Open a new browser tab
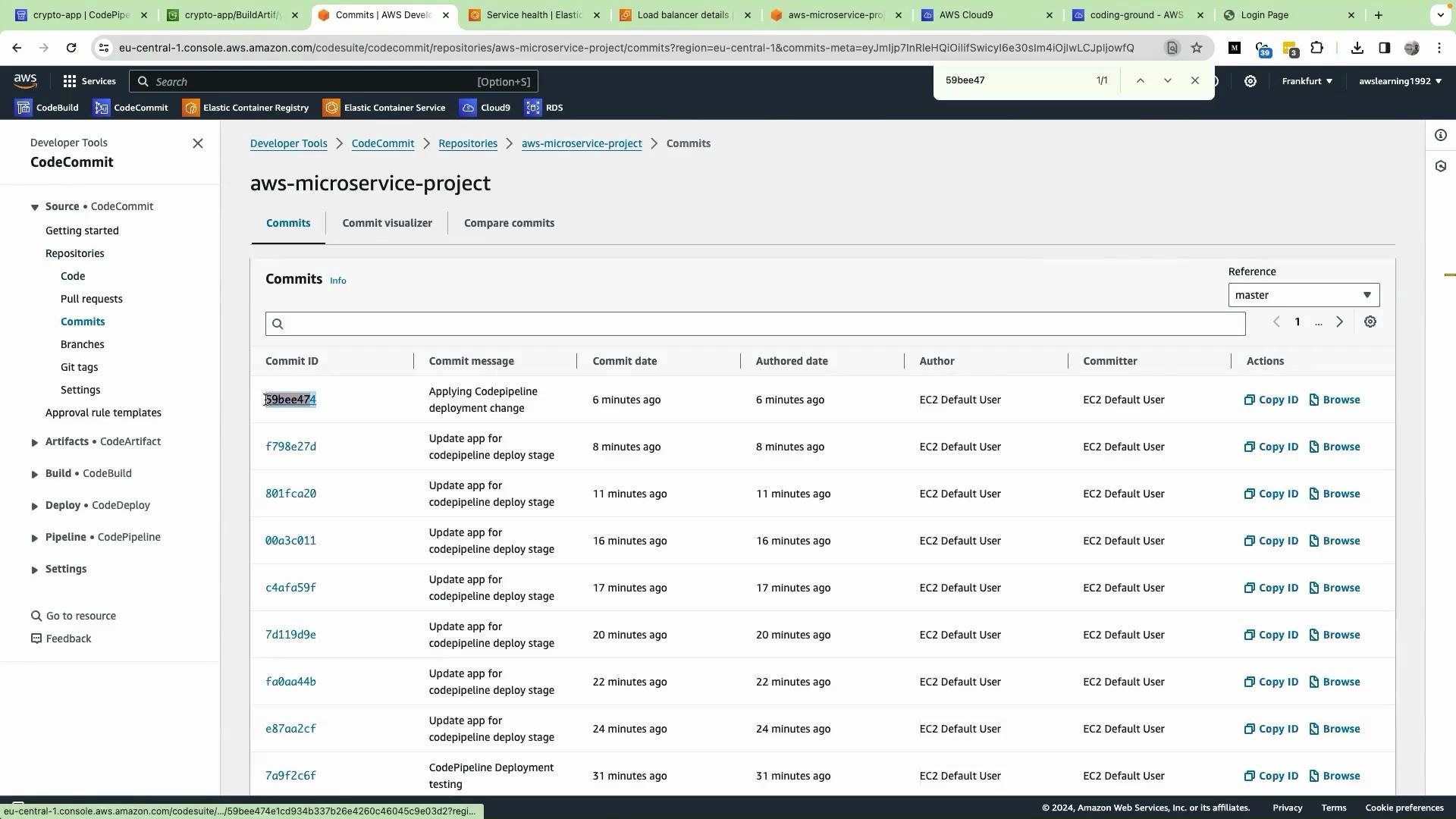The width and height of the screenshot is (1456, 819). (x=1379, y=15)
